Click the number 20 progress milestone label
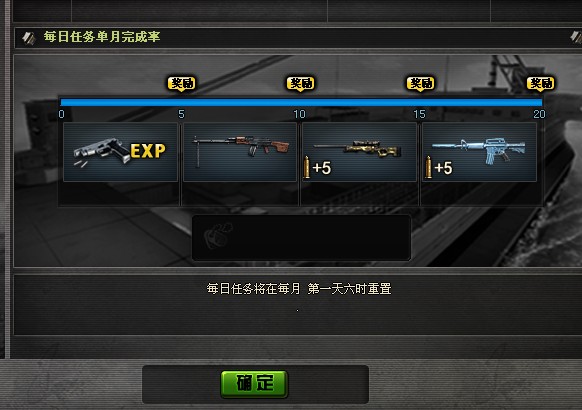The height and width of the screenshot is (410, 582). click(x=539, y=114)
